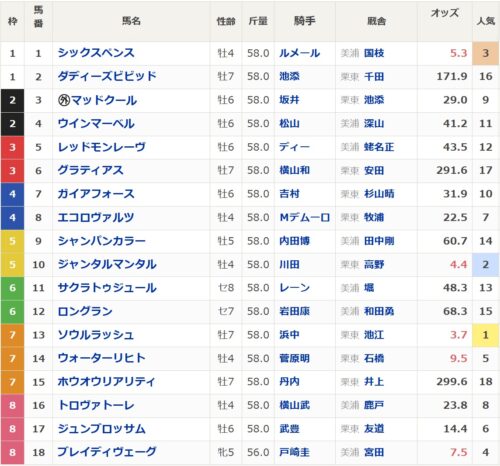
Task: Click the black frame 2 cell for ウインマーベル
Action: tap(12, 124)
